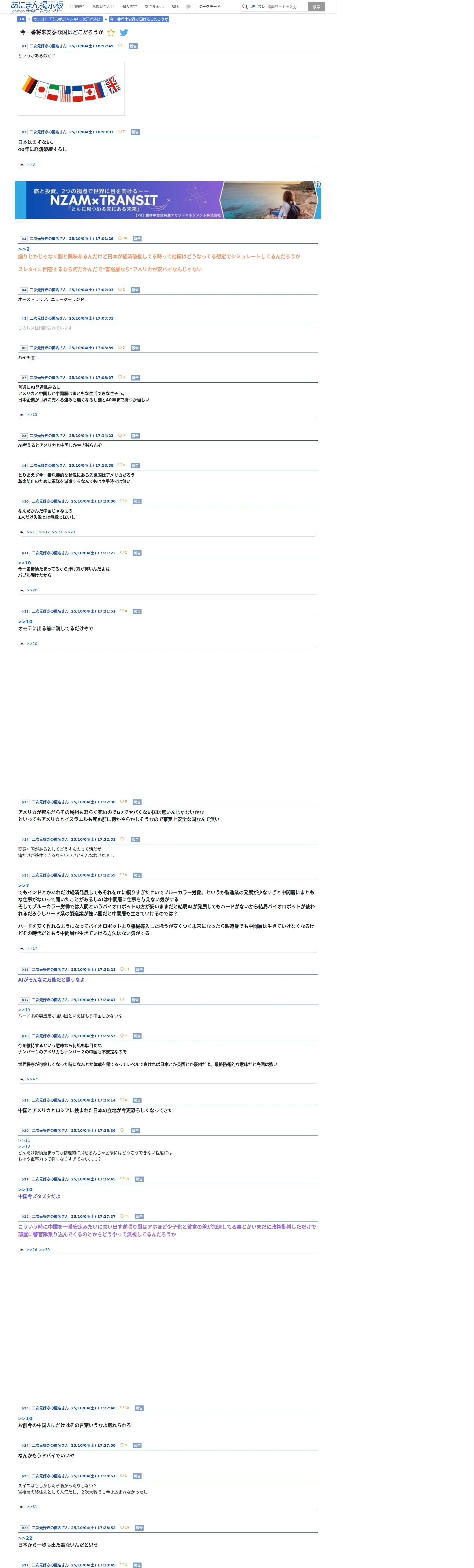Image resolution: width=474 pixels, height=1568 pixels.
Task: Click the >>7 anchor in post 15
Action: [24, 886]
